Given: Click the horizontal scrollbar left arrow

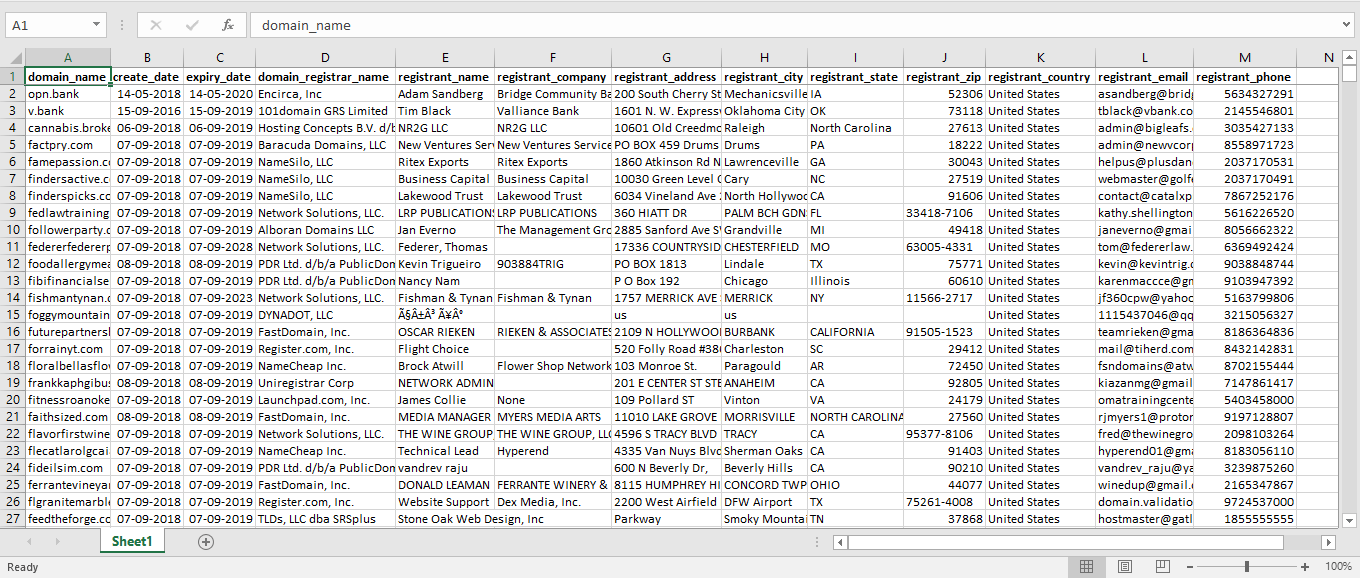Looking at the screenshot, I should pos(841,542).
